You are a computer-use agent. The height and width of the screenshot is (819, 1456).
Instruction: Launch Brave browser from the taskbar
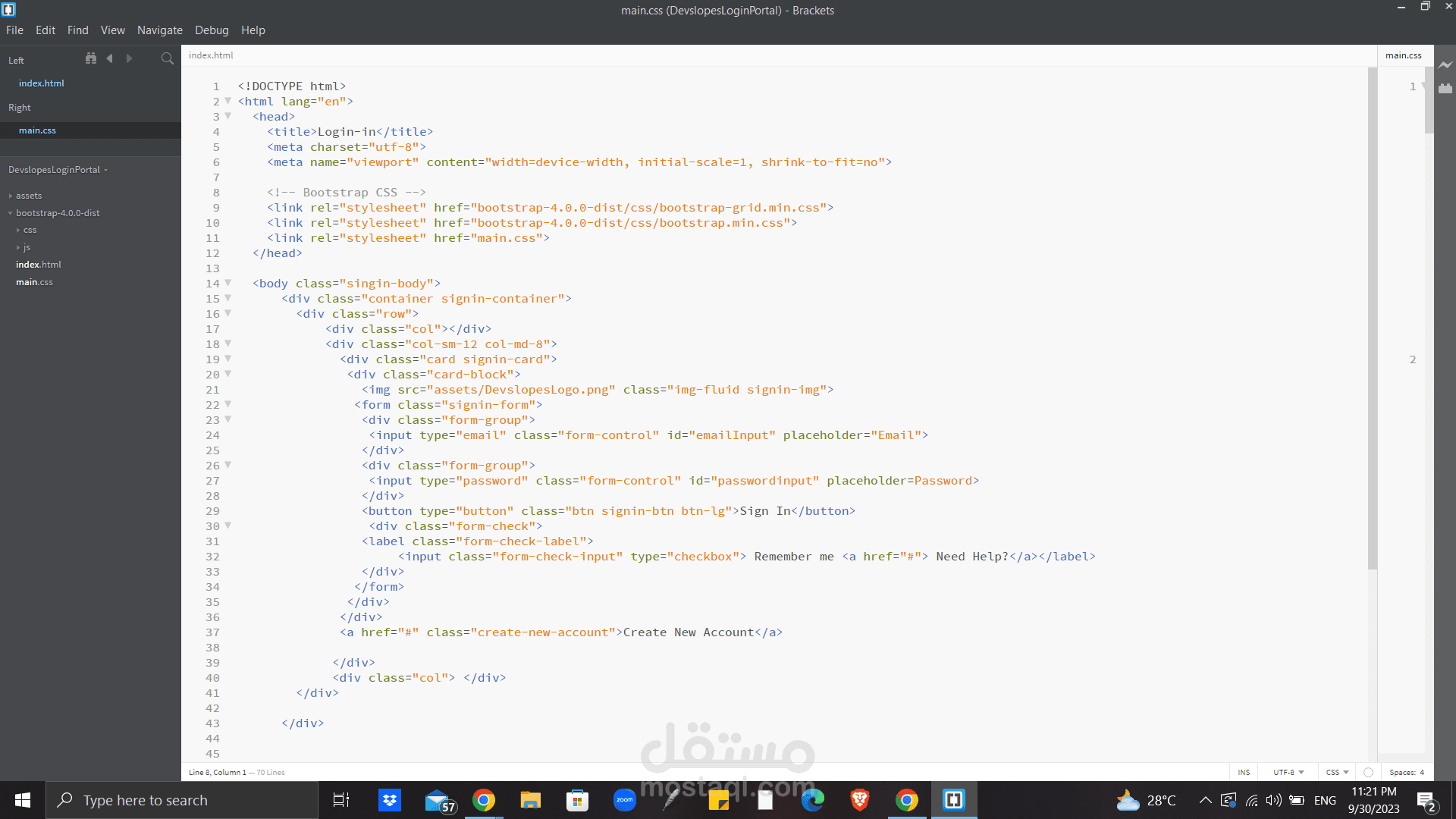pyautogui.click(x=859, y=800)
